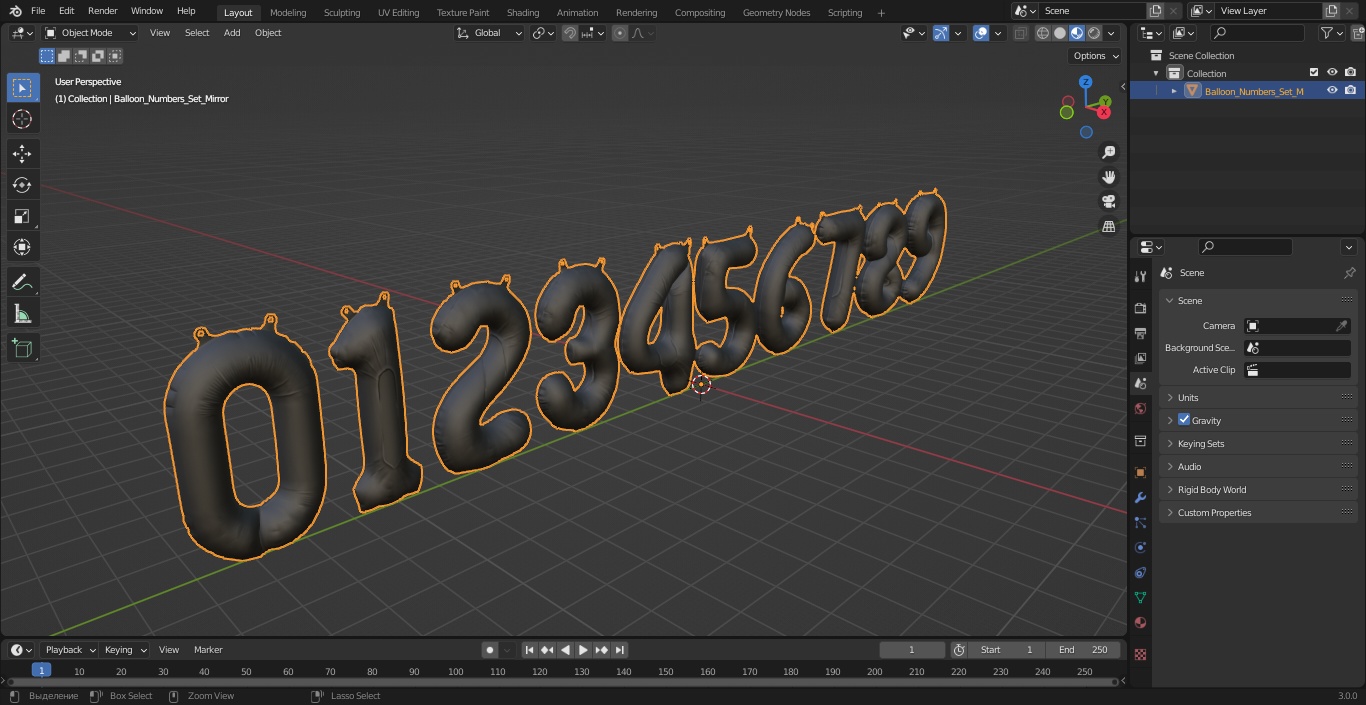Jump to start frame
The height and width of the screenshot is (705, 1366).
[x=530, y=650]
